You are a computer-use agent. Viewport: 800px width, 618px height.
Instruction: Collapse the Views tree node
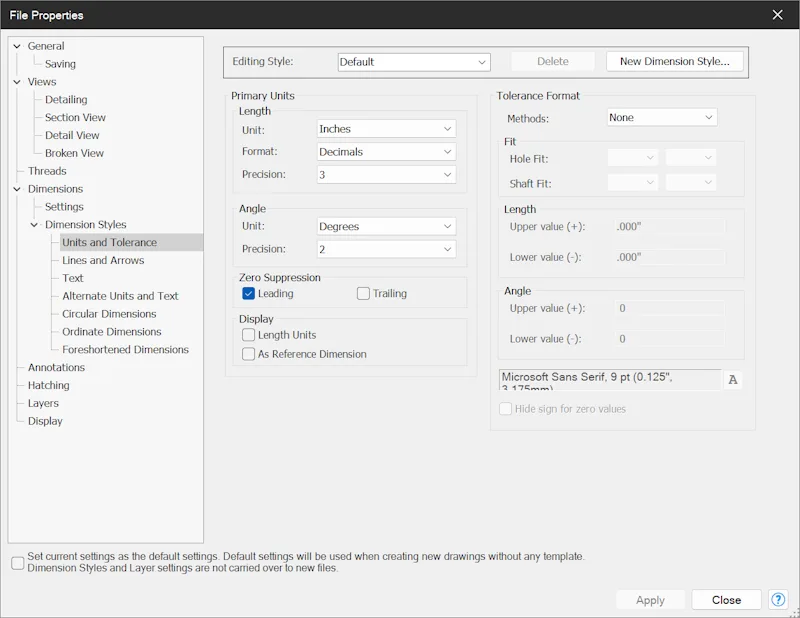17,82
